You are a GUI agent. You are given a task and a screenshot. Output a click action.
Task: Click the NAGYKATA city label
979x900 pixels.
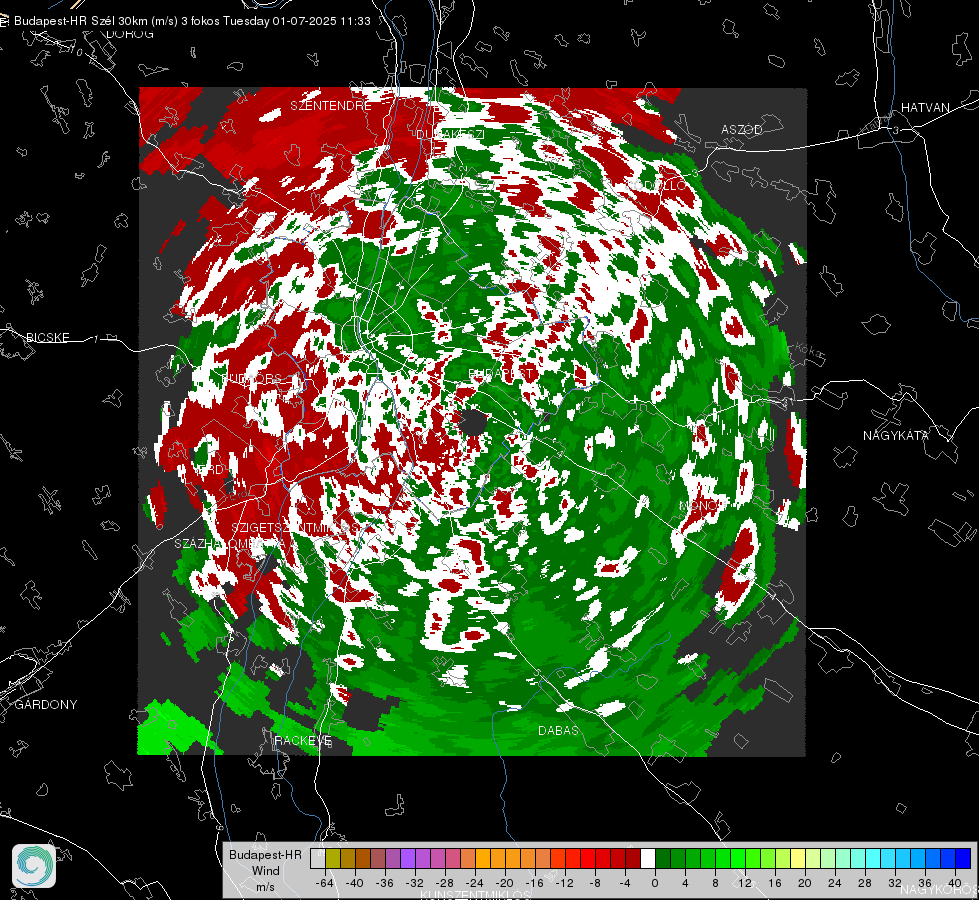[x=896, y=435]
